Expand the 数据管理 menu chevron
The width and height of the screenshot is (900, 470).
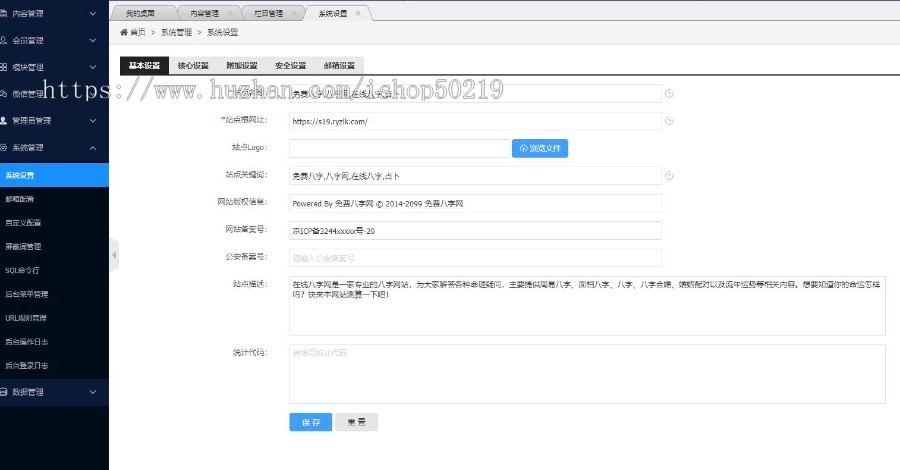(x=92, y=392)
